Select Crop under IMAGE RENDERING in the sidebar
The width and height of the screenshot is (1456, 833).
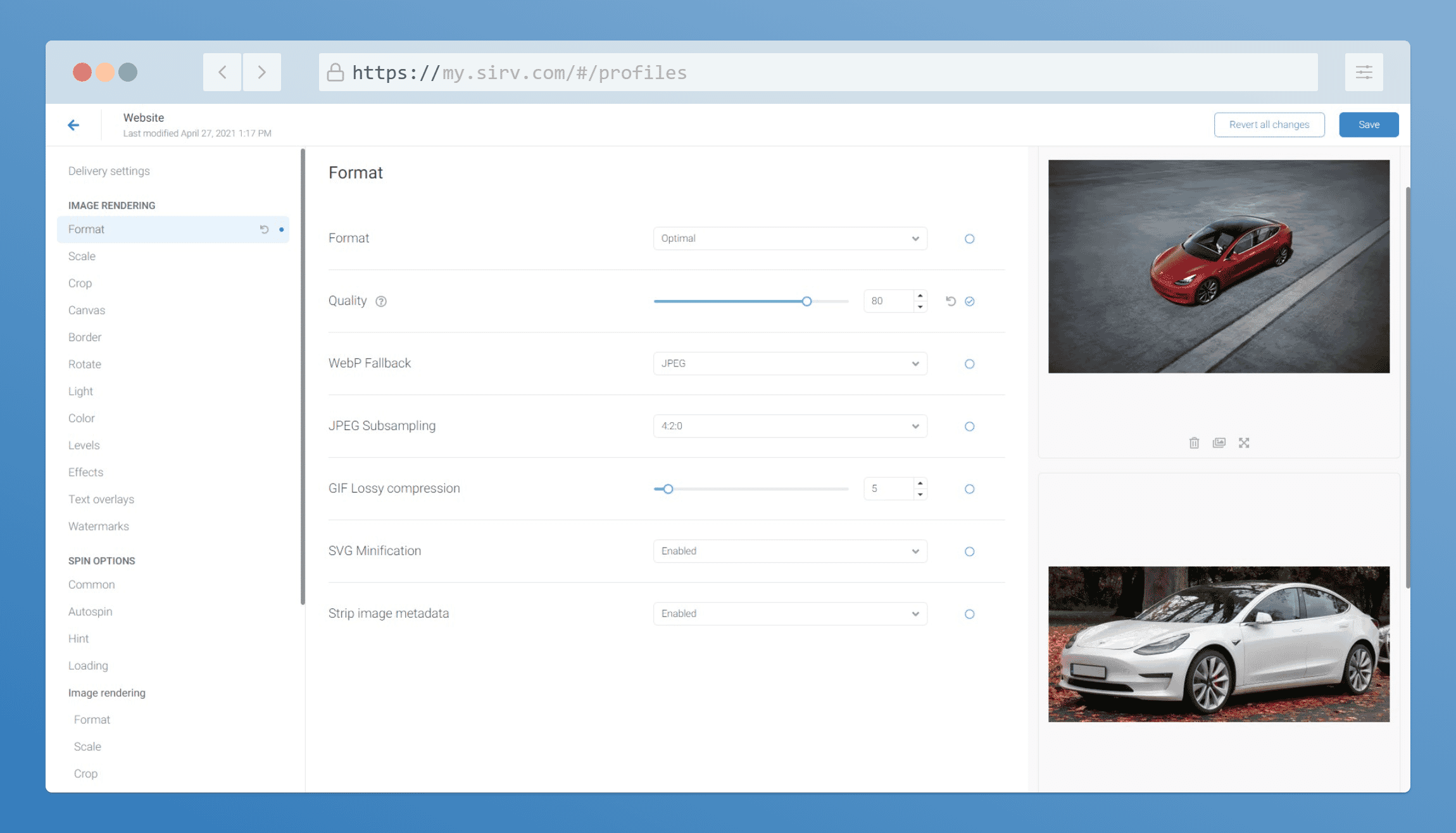(80, 284)
